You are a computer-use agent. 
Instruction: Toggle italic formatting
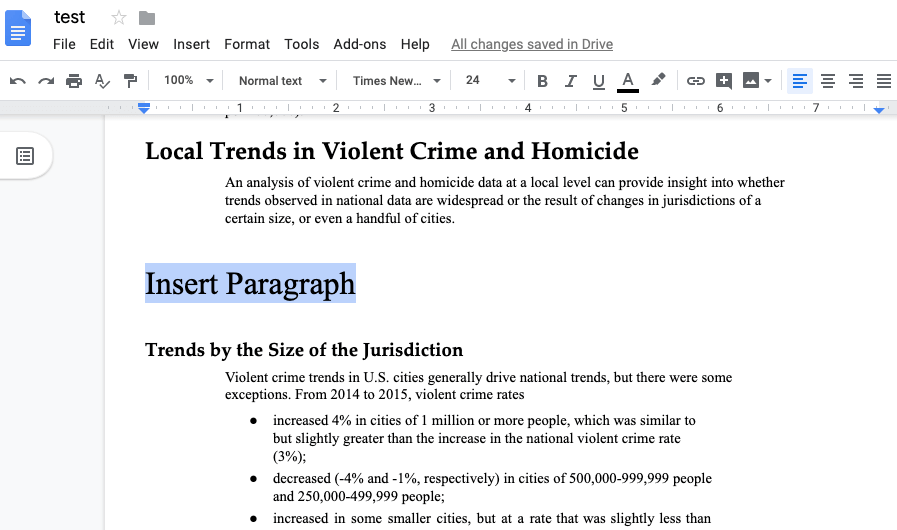coord(571,81)
